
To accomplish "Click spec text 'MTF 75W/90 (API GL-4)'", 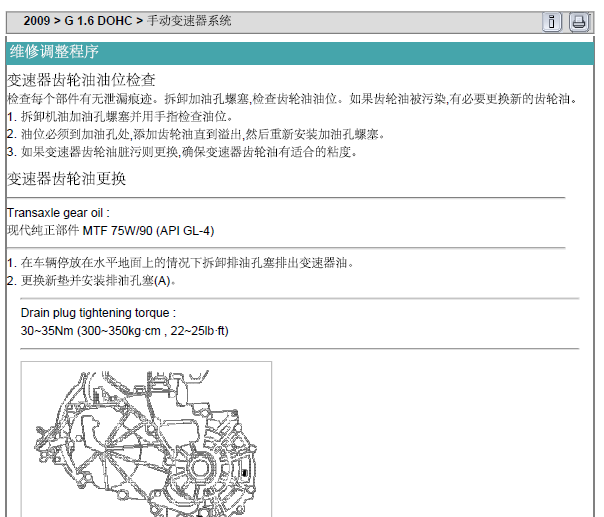I will click(x=148, y=231).
